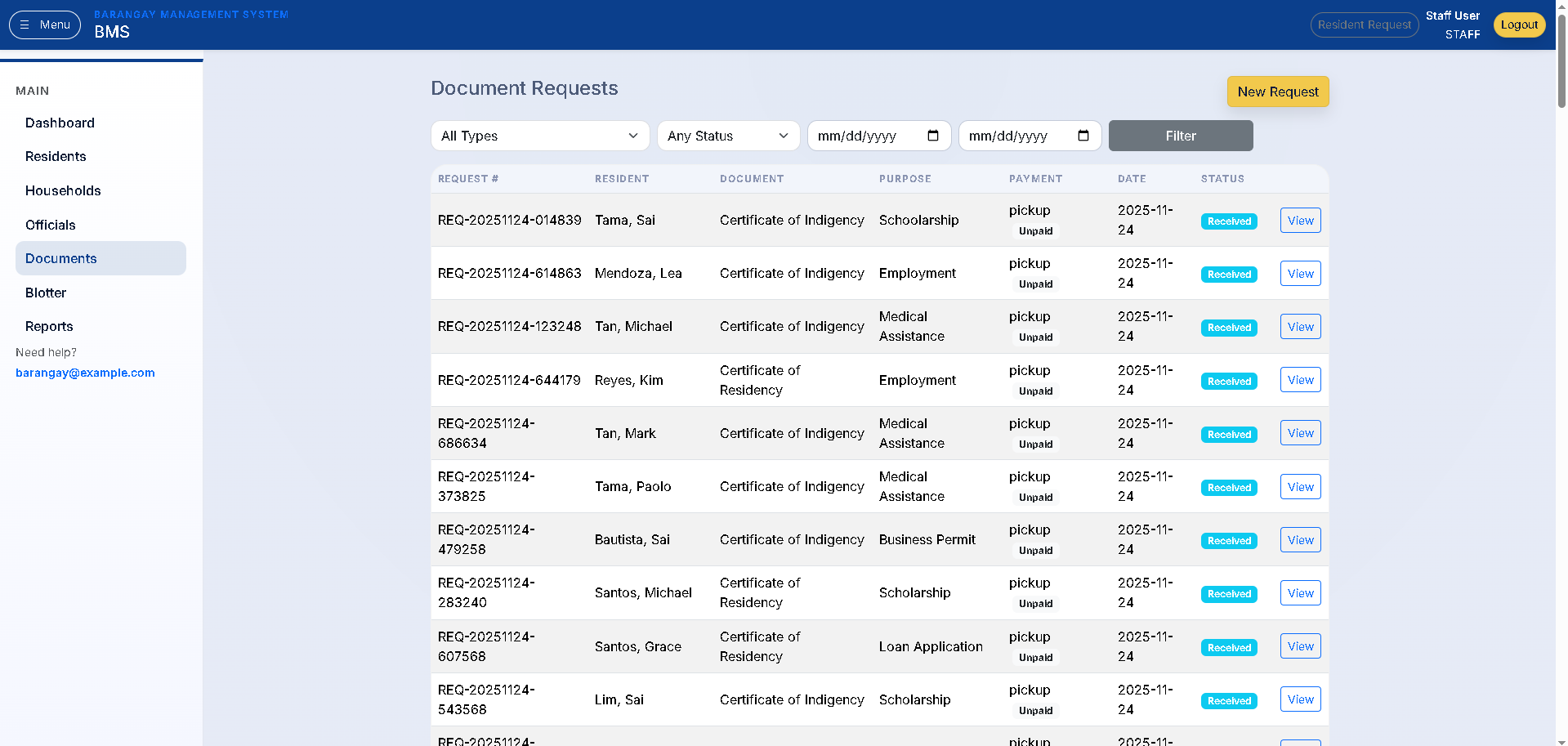Open the Blotter section
This screenshot has height=746, width=1568.
pos(45,293)
